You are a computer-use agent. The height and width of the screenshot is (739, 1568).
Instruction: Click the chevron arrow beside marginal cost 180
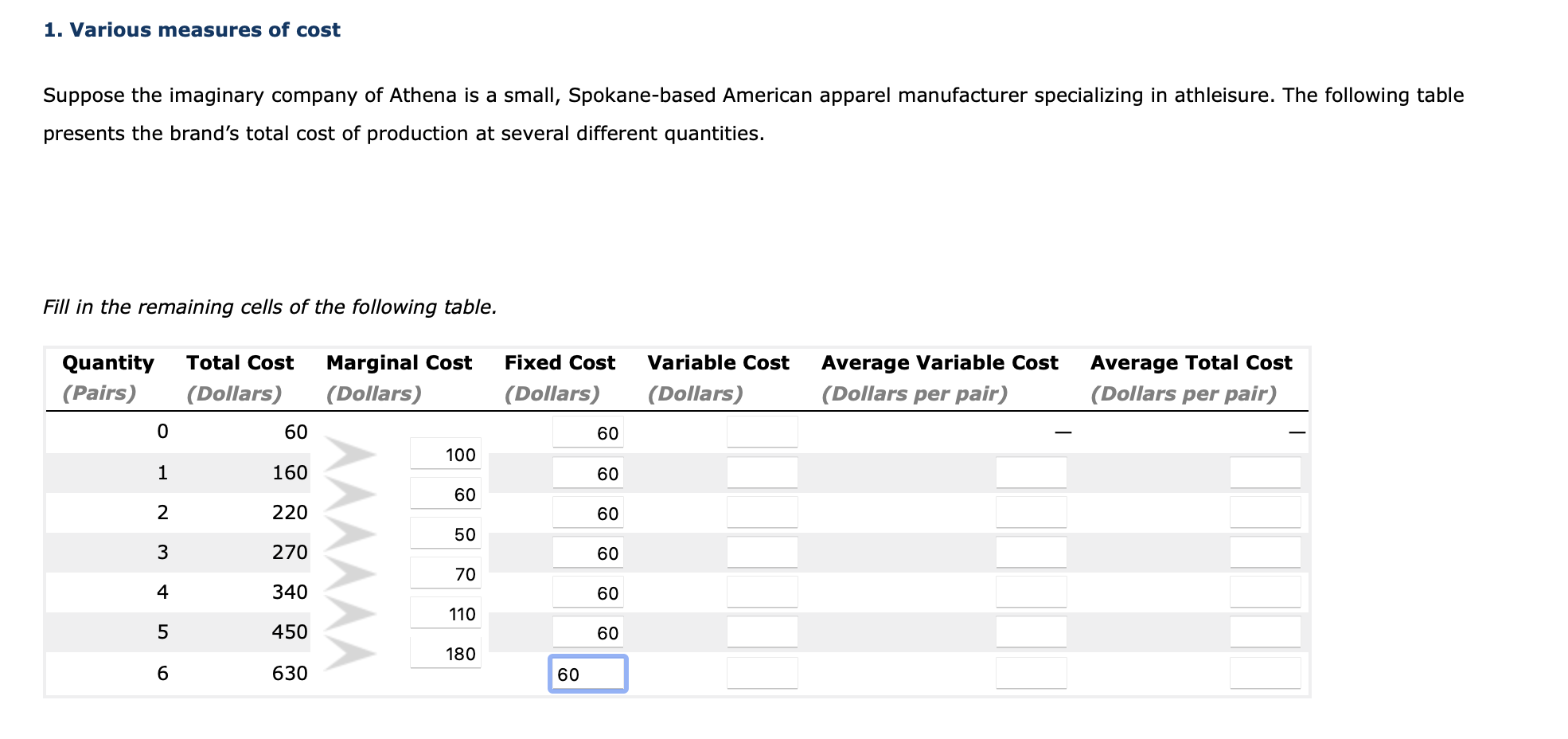(x=350, y=653)
